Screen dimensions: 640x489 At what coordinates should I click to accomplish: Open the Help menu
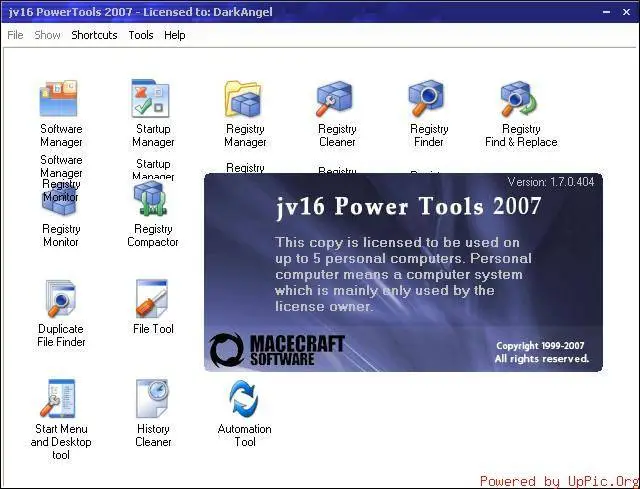click(x=175, y=35)
